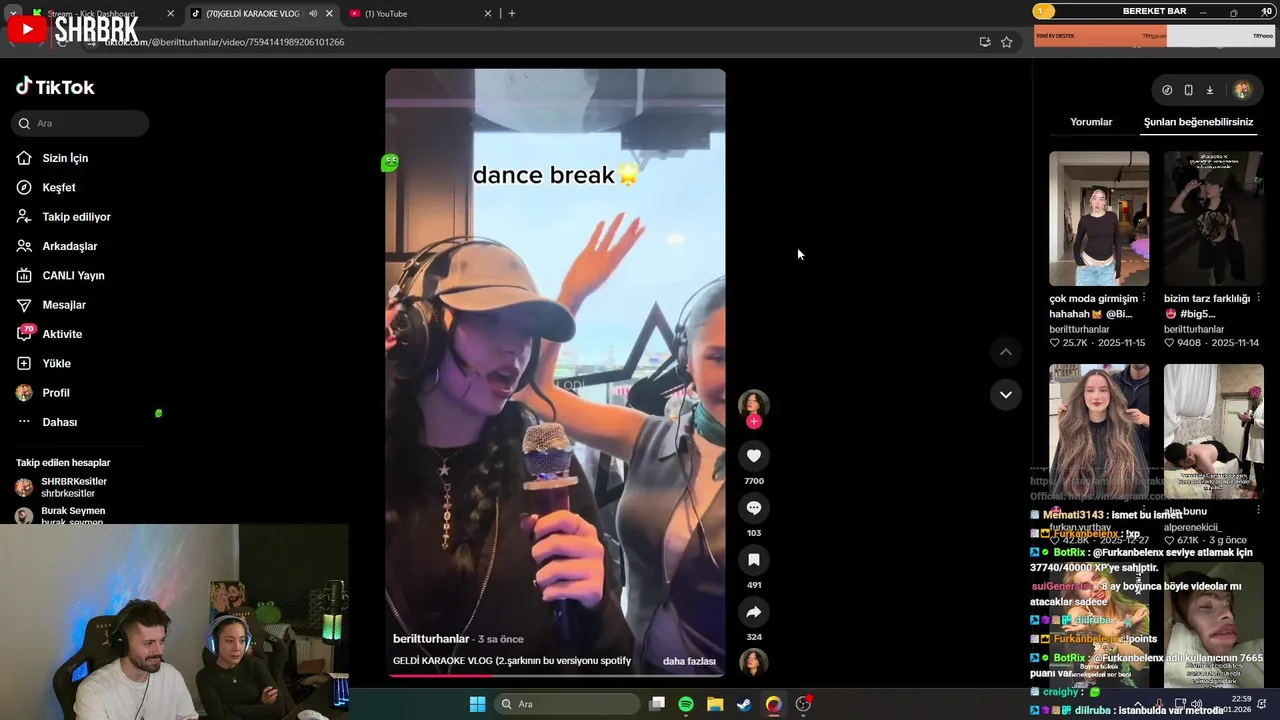Image resolution: width=1280 pixels, height=720 pixels.
Task: Go to previous video with up chevron
Action: [x=1006, y=352]
